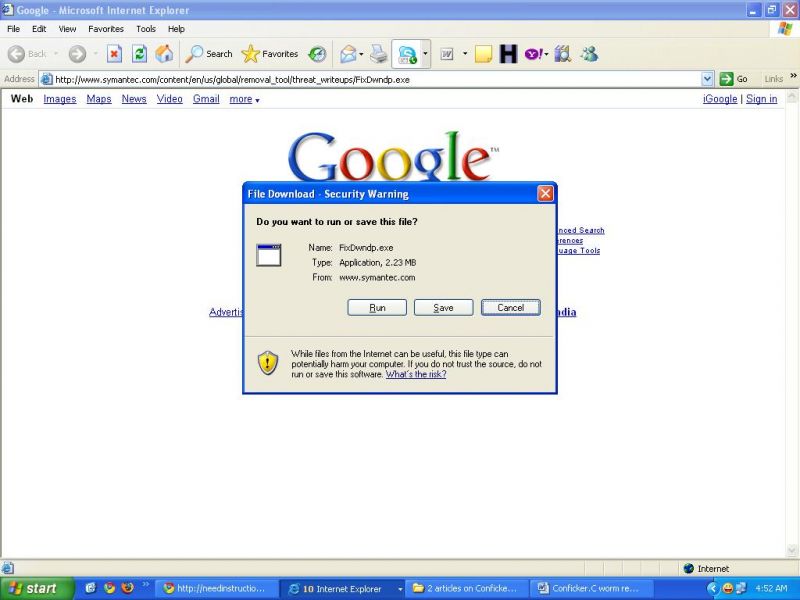The width and height of the screenshot is (800, 600).
Task: Cancel the file download
Action: coord(511,308)
